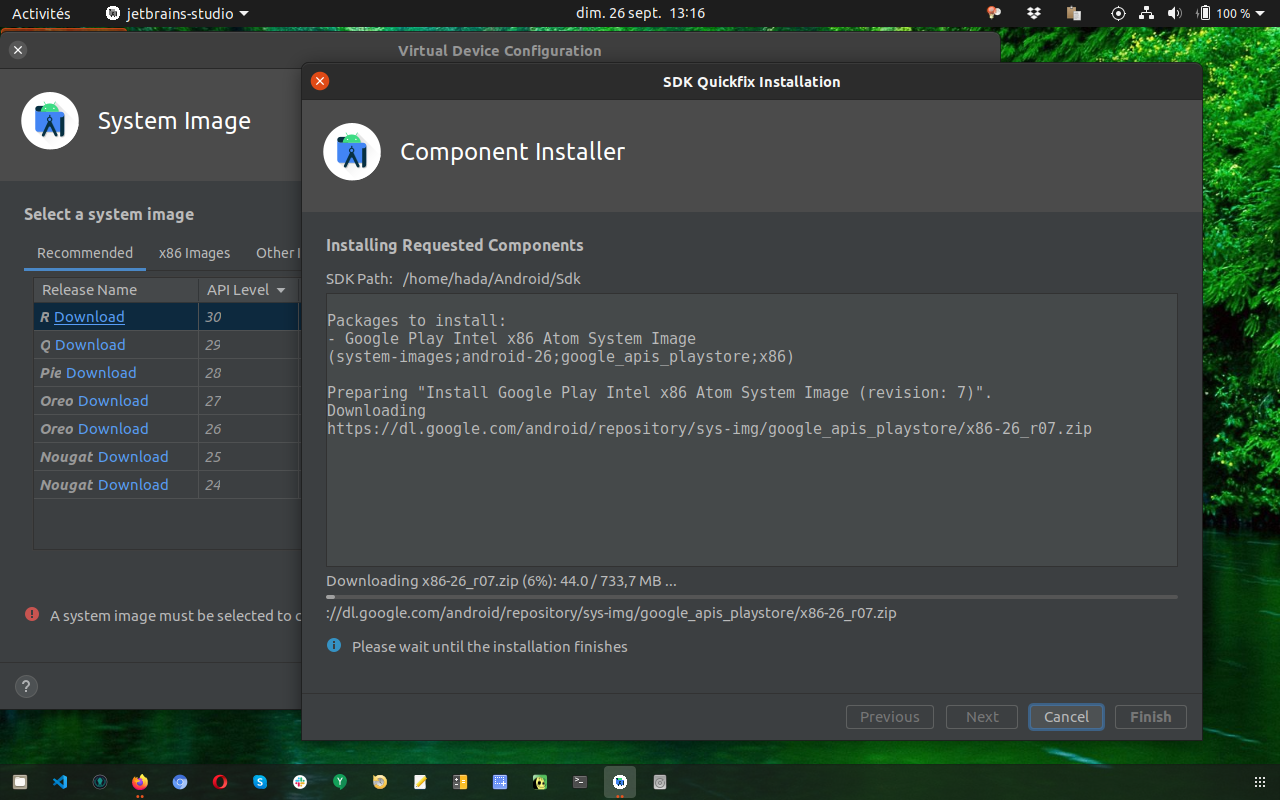The image size is (1280, 800).
Task: Click the Pie Download link
Action: (x=101, y=373)
